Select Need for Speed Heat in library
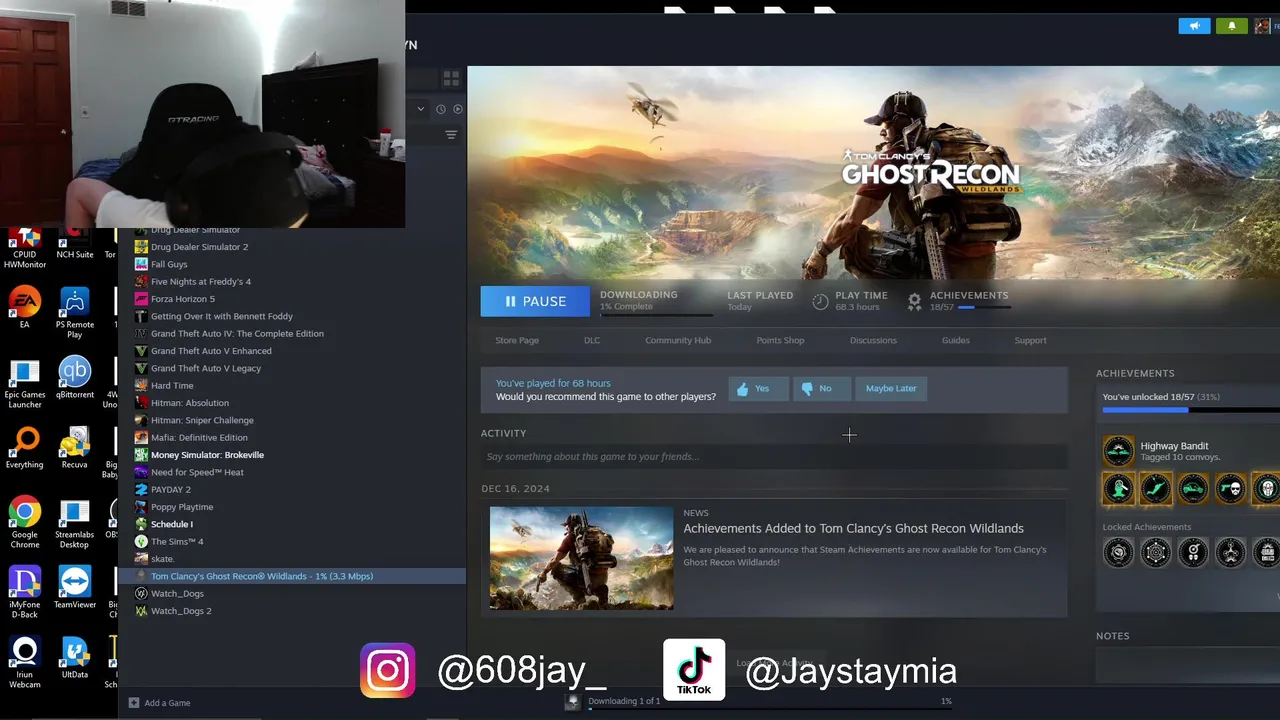The image size is (1280, 720). click(197, 472)
